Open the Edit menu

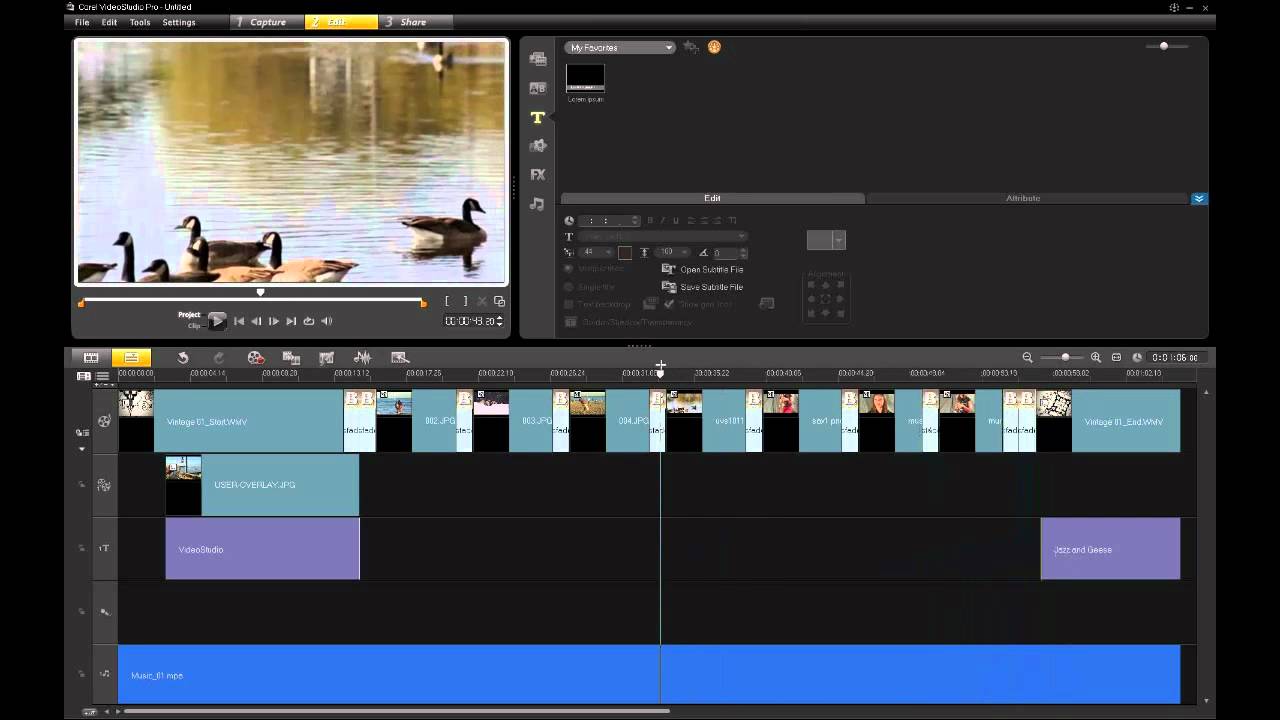coord(110,22)
